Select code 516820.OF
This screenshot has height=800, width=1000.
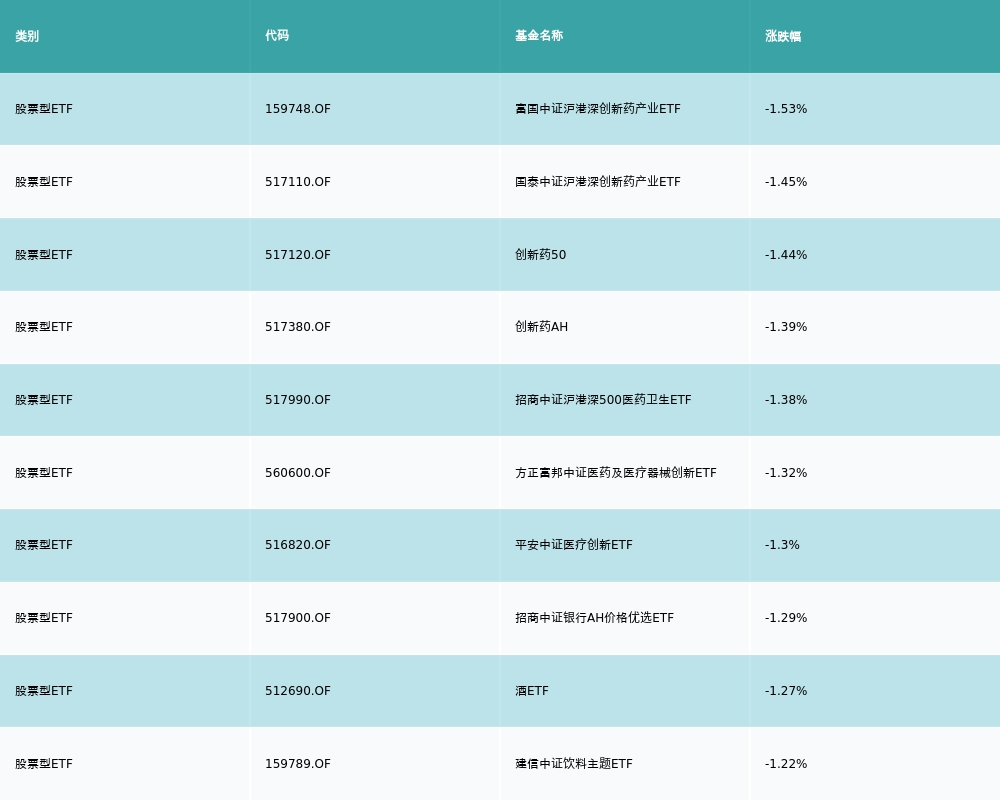tap(298, 545)
